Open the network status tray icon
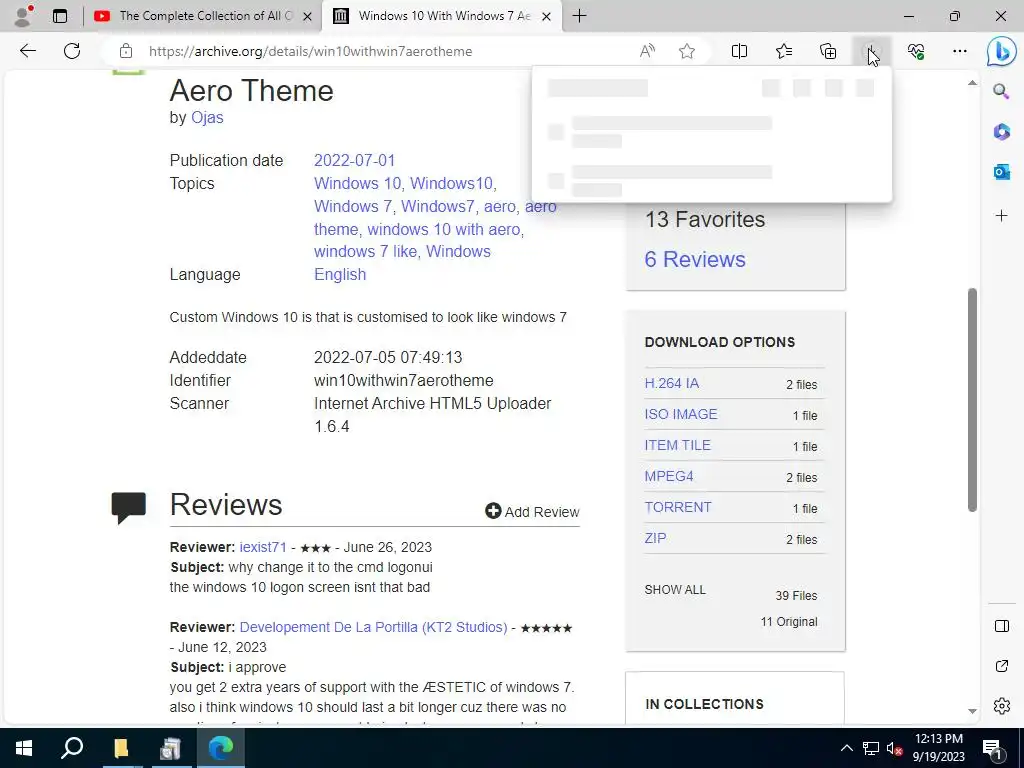This screenshot has width=1024, height=768. click(x=871, y=748)
